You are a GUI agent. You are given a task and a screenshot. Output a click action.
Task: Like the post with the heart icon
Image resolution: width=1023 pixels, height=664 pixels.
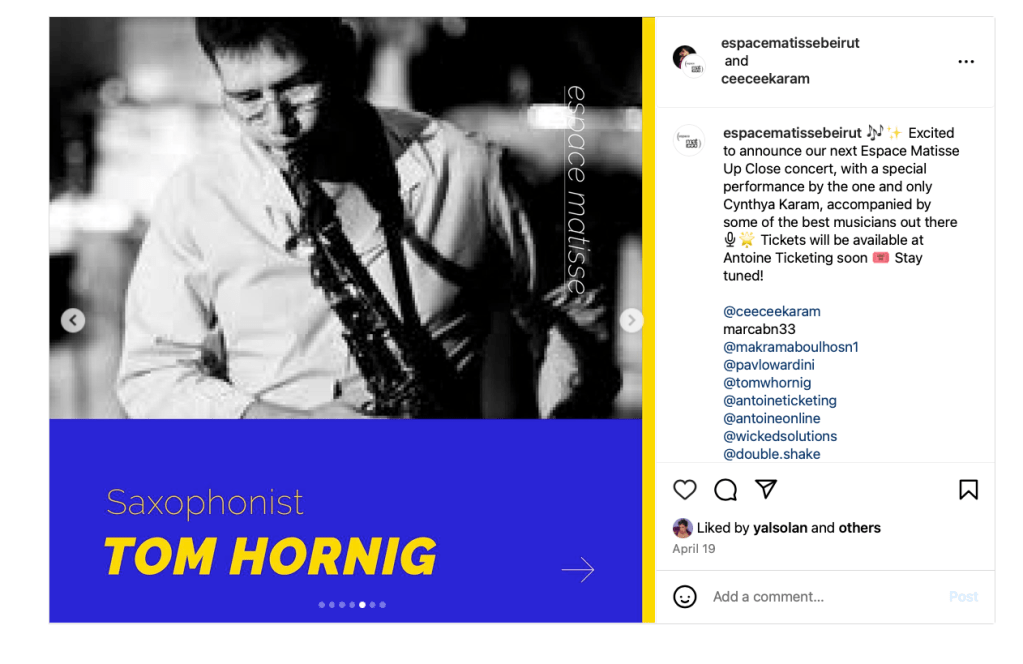tap(684, 489)
